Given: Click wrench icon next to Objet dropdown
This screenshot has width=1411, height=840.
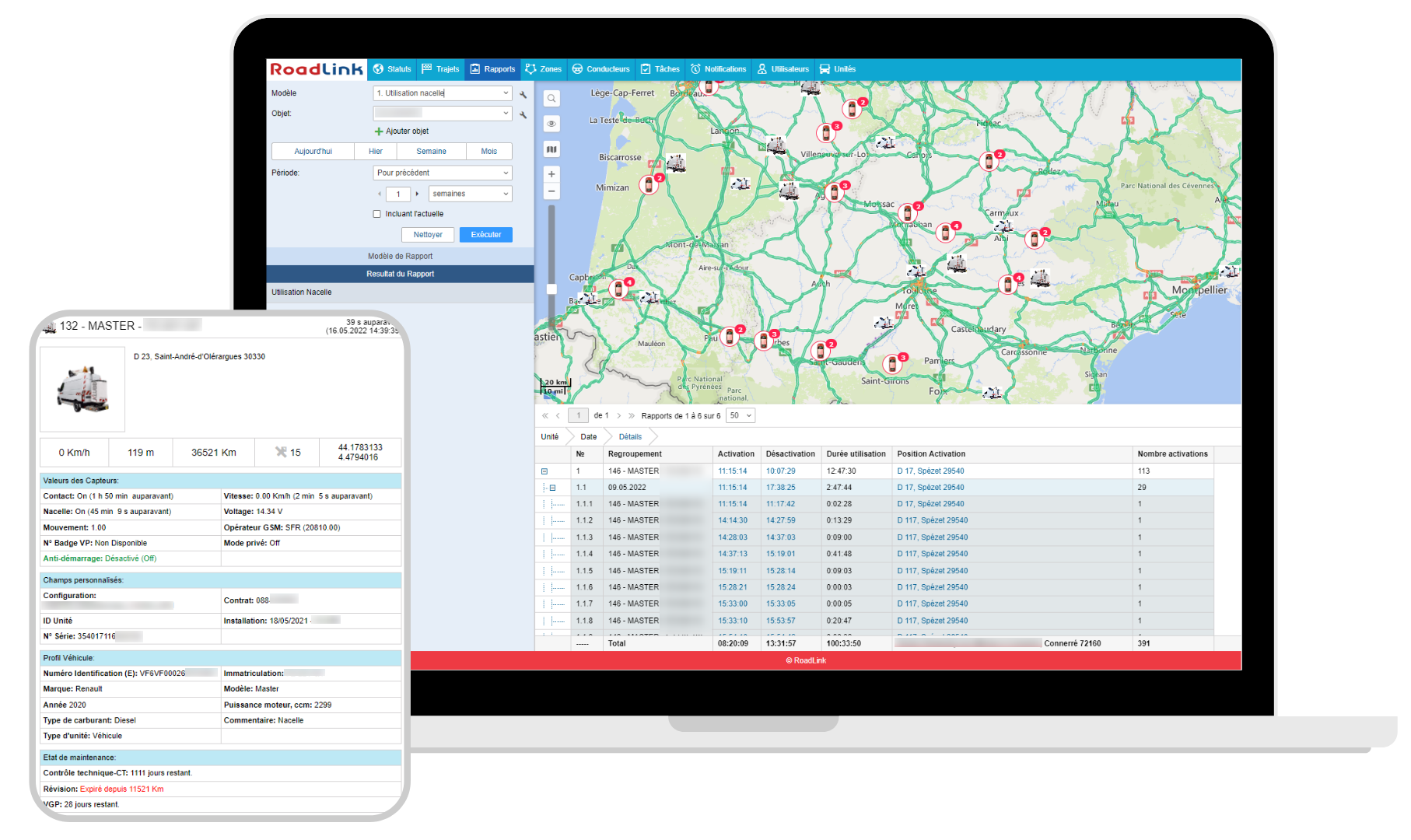Looking at the screenshot, I should [x=523, y=114].
